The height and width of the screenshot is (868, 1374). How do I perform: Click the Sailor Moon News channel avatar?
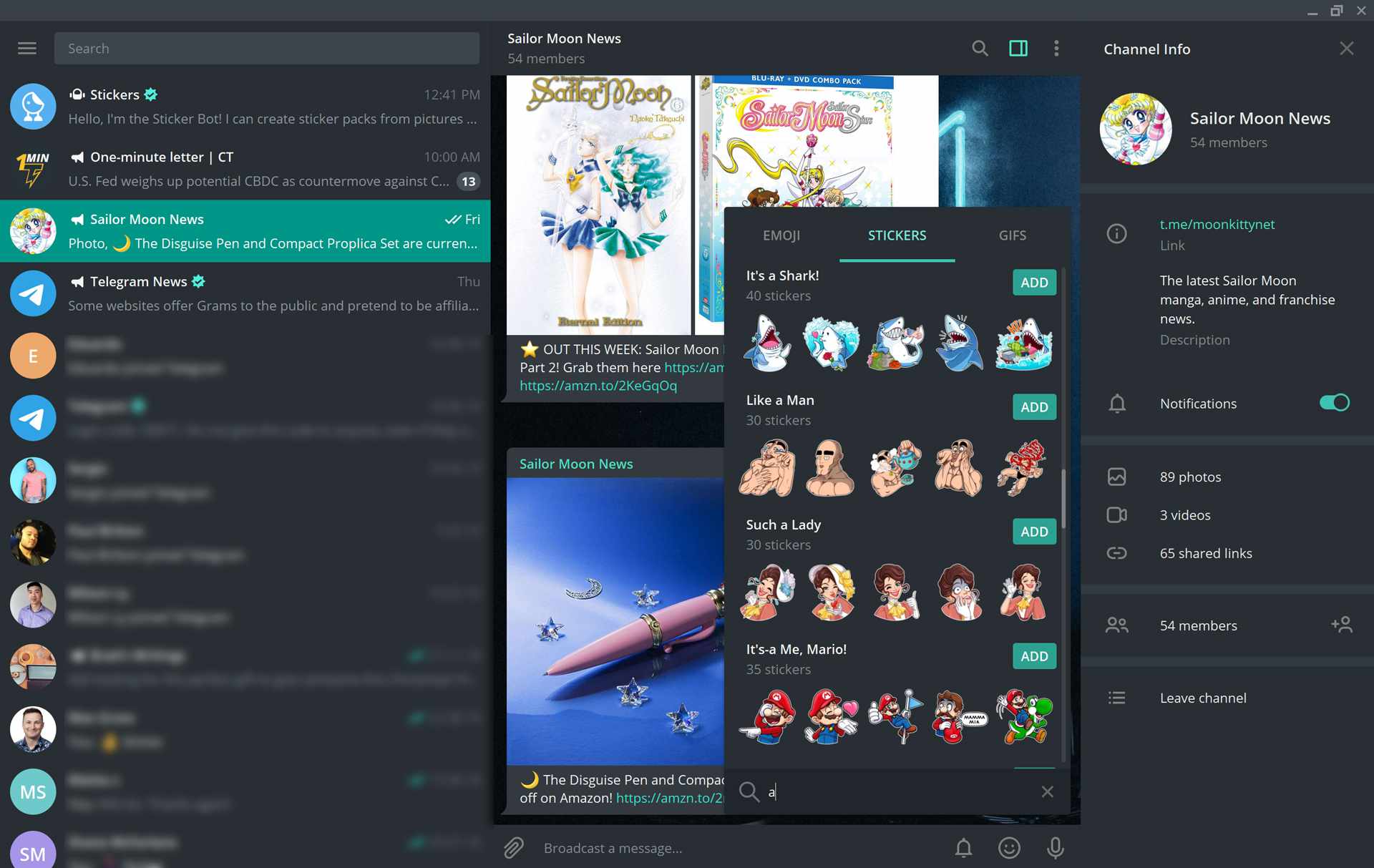tap(1136, 129)
